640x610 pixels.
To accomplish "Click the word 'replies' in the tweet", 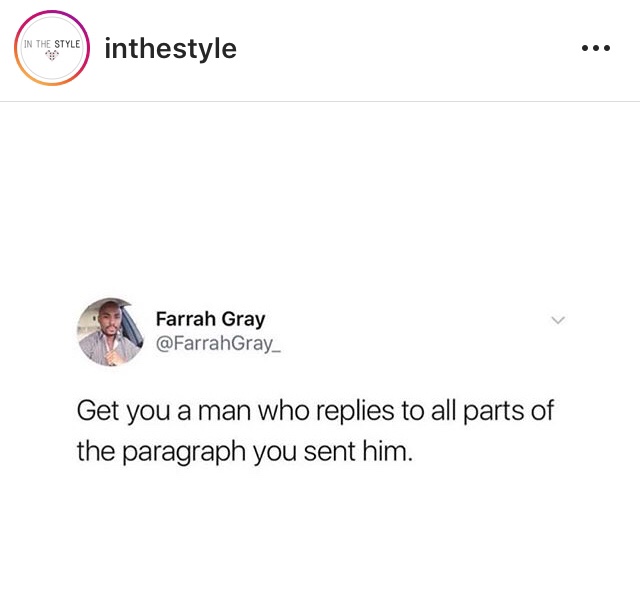I will point(355,411).
